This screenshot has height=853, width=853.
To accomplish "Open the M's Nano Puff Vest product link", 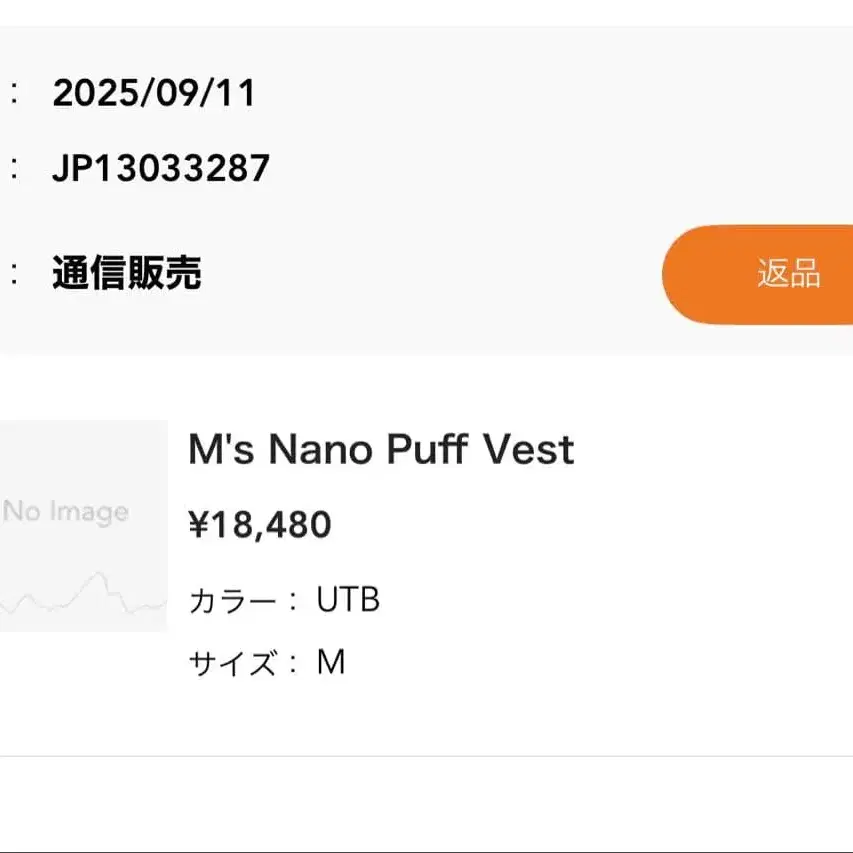I will point(381,450).
